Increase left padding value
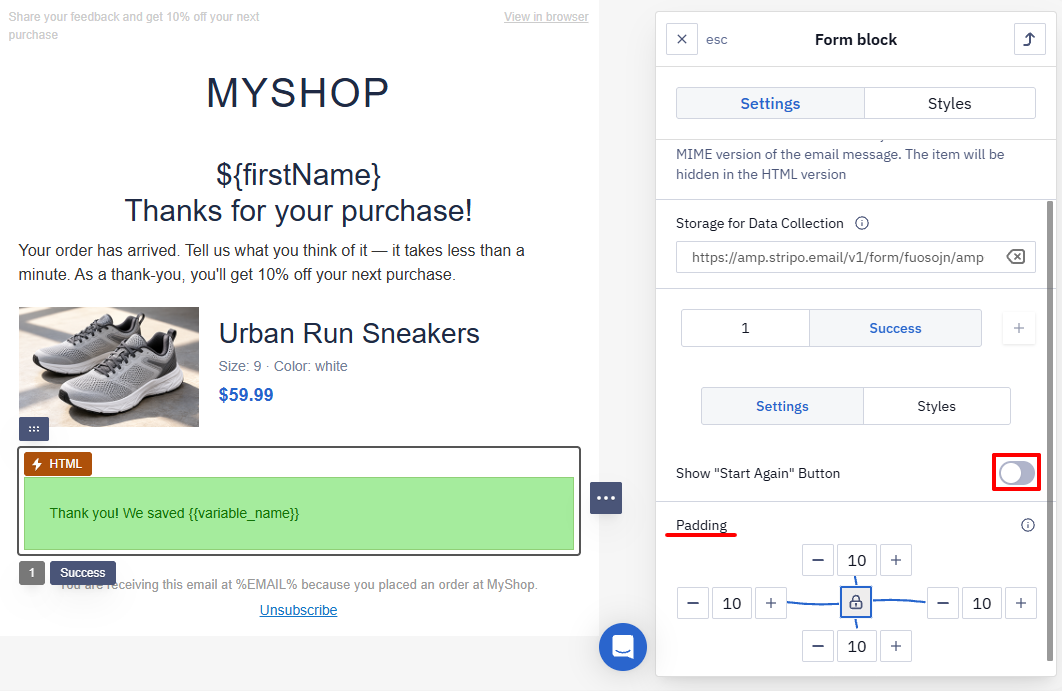Image resolution: width=1062 pixels, height=691 pixels. (771, 603)
